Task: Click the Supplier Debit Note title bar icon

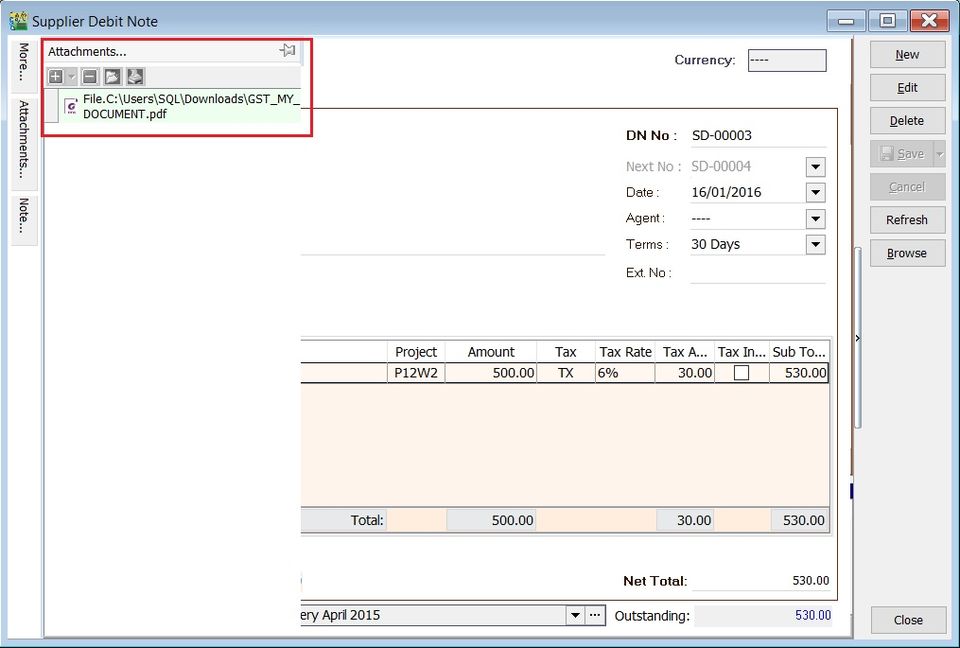Action: [x=16, y=20]
